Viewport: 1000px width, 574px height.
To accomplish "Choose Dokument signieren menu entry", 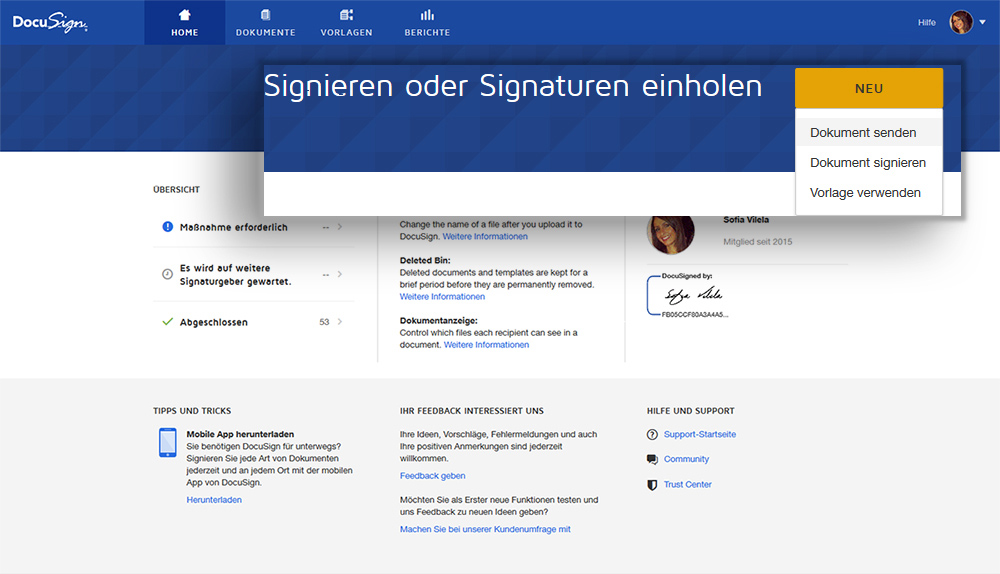I will pos(867,163).
